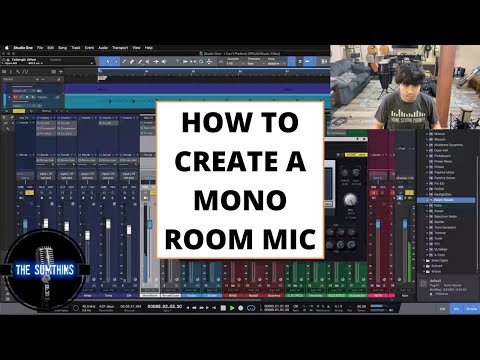Click the red mixer channel fader handle
Screen dimensions: 480x360
378,224
